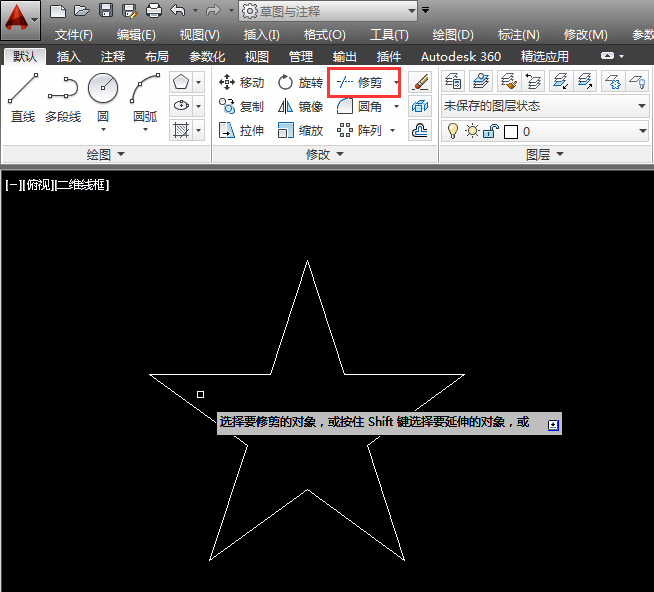Select the hatch pattern tool icon
Viewport: 654px width, 592px height.
click(181, 130)
